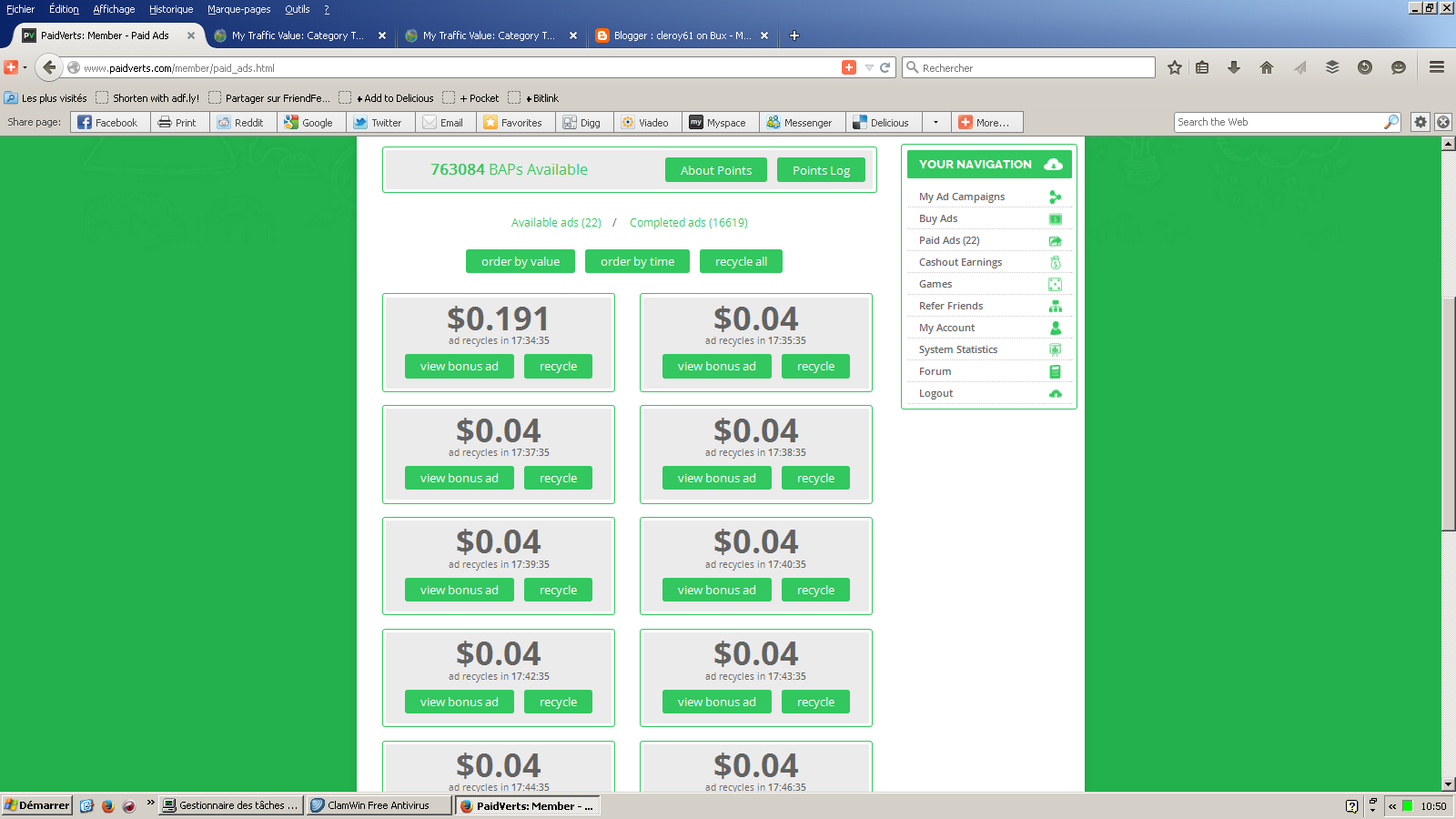The image size is (1456, 819).
Task: Click the Add to Delicious bookmark
Action: pyautogui.click(x=387, y=97)
